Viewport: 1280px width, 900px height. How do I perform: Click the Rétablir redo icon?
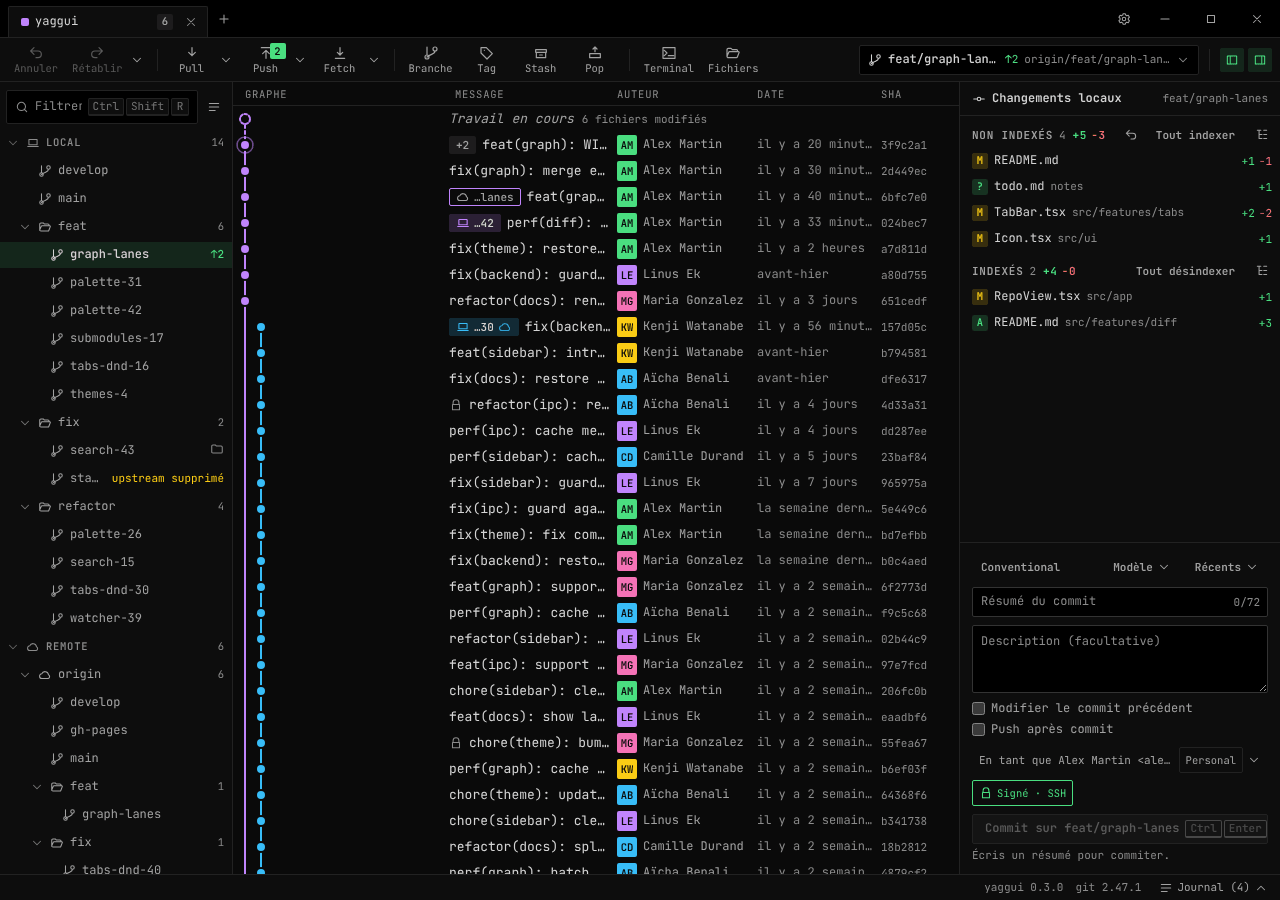(x=97, y=59)
